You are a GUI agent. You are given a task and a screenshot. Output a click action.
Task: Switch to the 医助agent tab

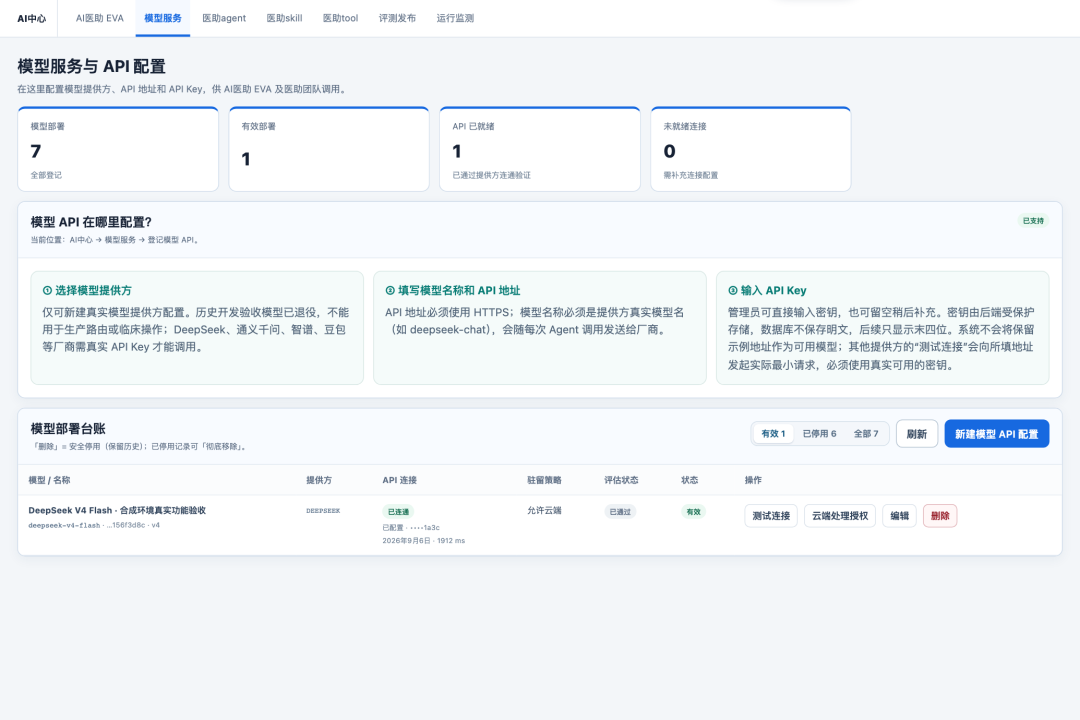coord(224,19)
